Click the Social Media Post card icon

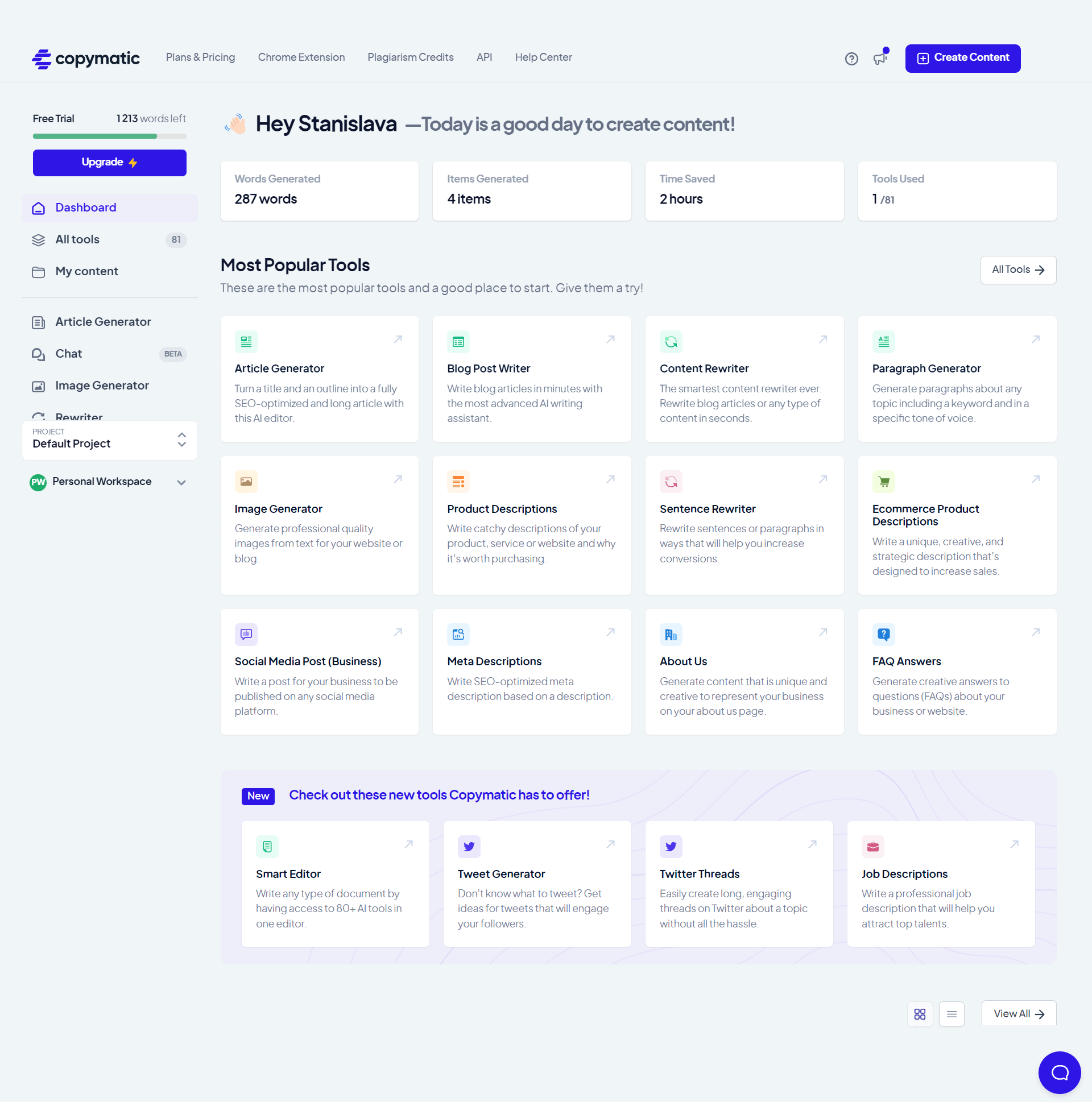246,634
